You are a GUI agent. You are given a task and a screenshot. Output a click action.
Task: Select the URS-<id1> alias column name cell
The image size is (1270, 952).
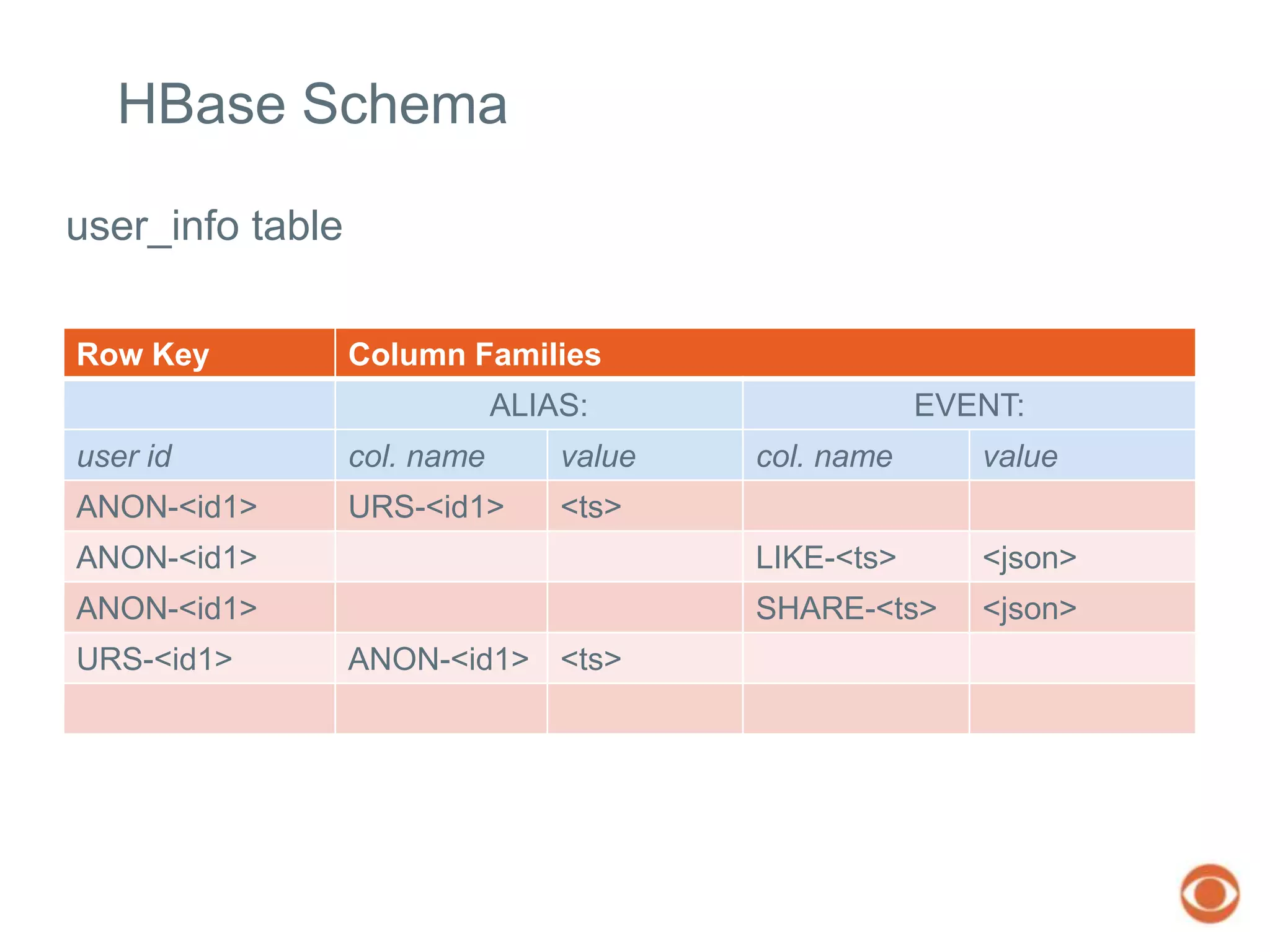point(441,507)
